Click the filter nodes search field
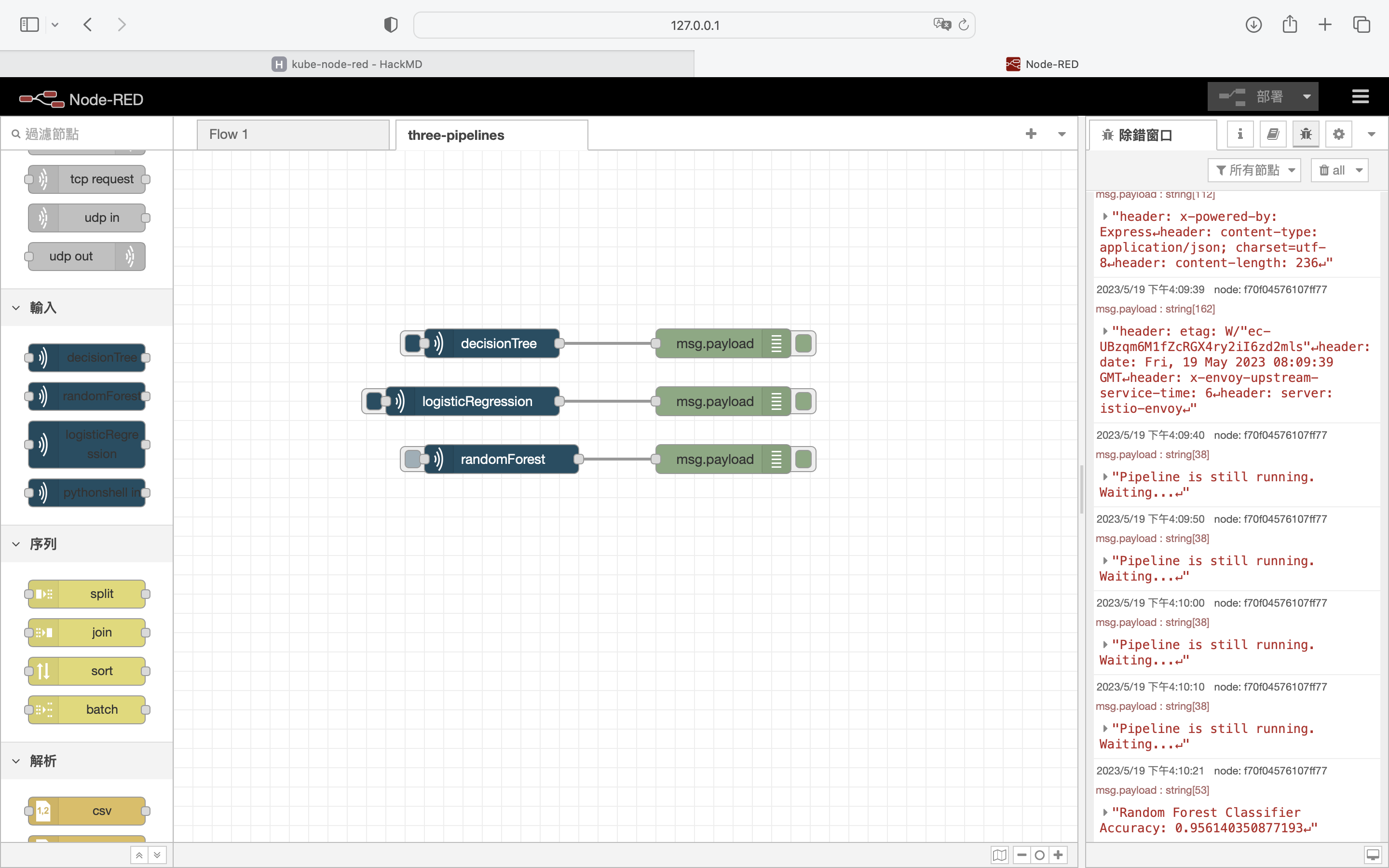The image size is (1389, 868). [x=86, y=135]
